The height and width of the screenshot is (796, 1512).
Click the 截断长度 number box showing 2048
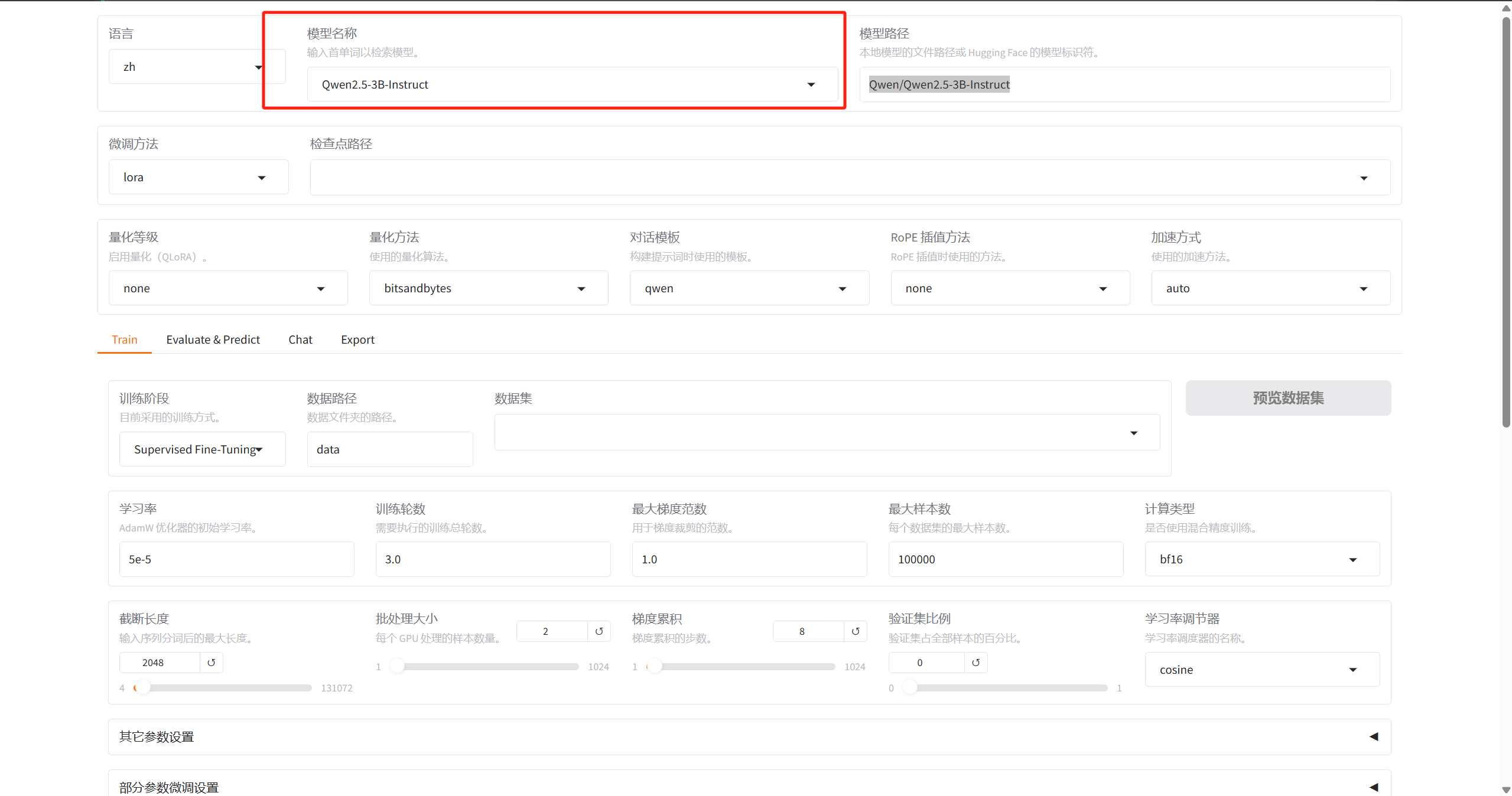click(160, 663)
